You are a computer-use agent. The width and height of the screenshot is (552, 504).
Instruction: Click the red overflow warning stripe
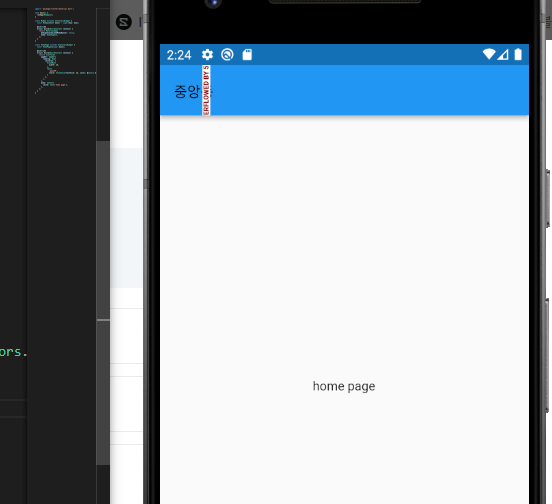point(206,90)
